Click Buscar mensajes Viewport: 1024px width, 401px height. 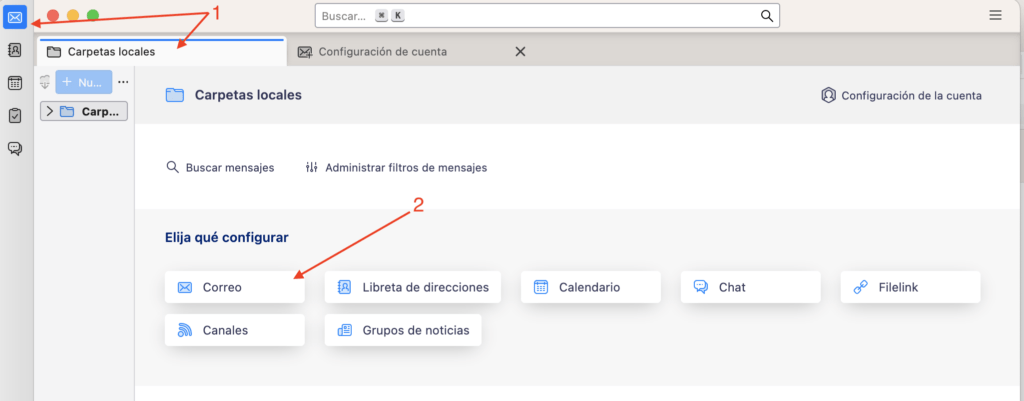click(221, 168)
